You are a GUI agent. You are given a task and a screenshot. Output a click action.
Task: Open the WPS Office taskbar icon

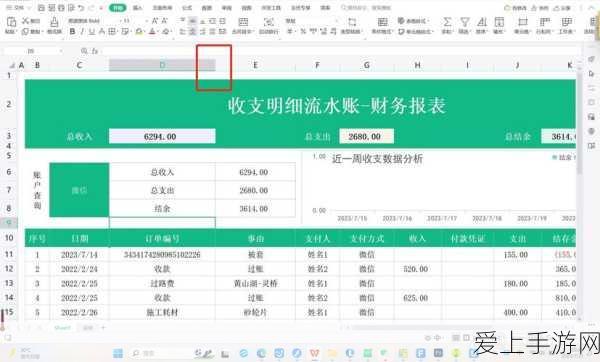point(315,353)
